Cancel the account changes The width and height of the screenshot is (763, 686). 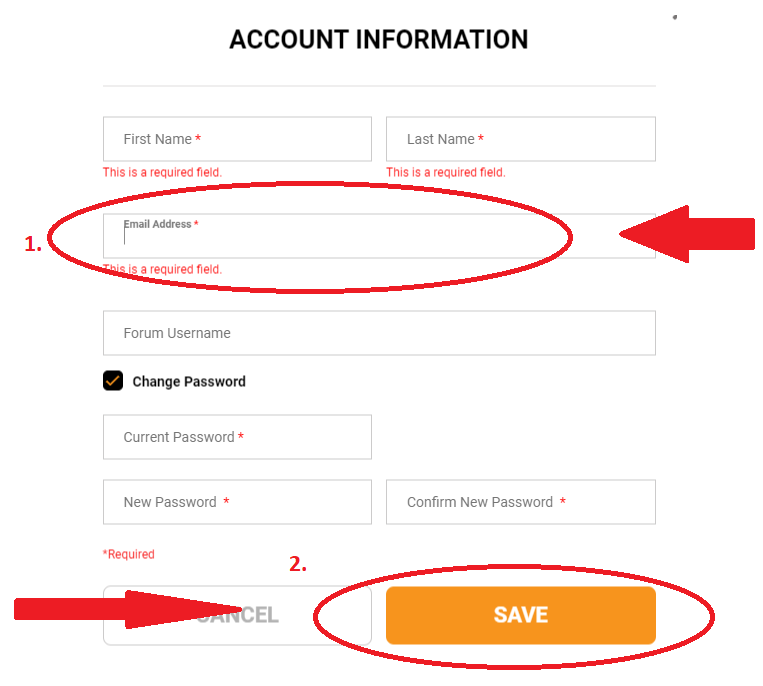point(237,615)
